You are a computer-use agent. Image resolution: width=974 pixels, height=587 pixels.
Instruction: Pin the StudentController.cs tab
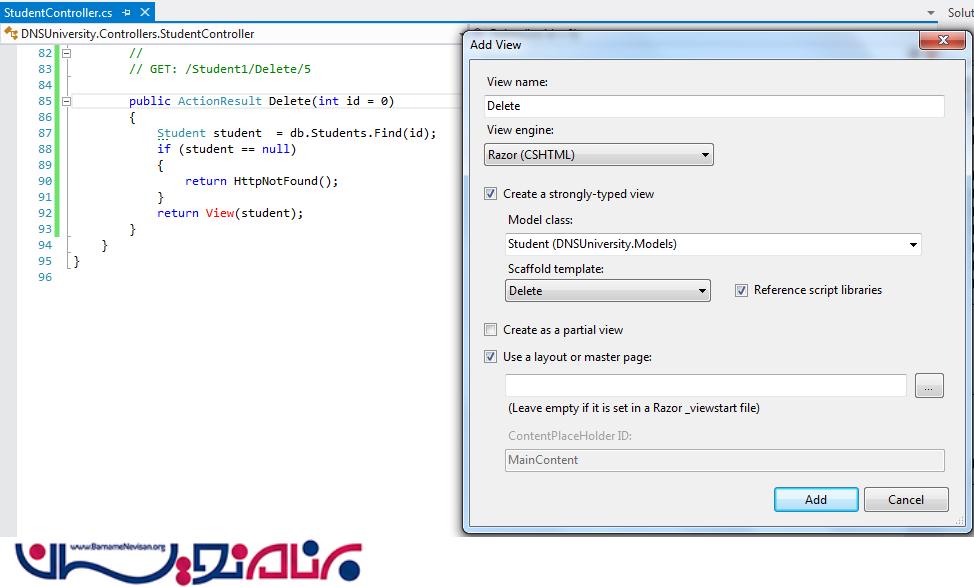[x=127, y=12]
